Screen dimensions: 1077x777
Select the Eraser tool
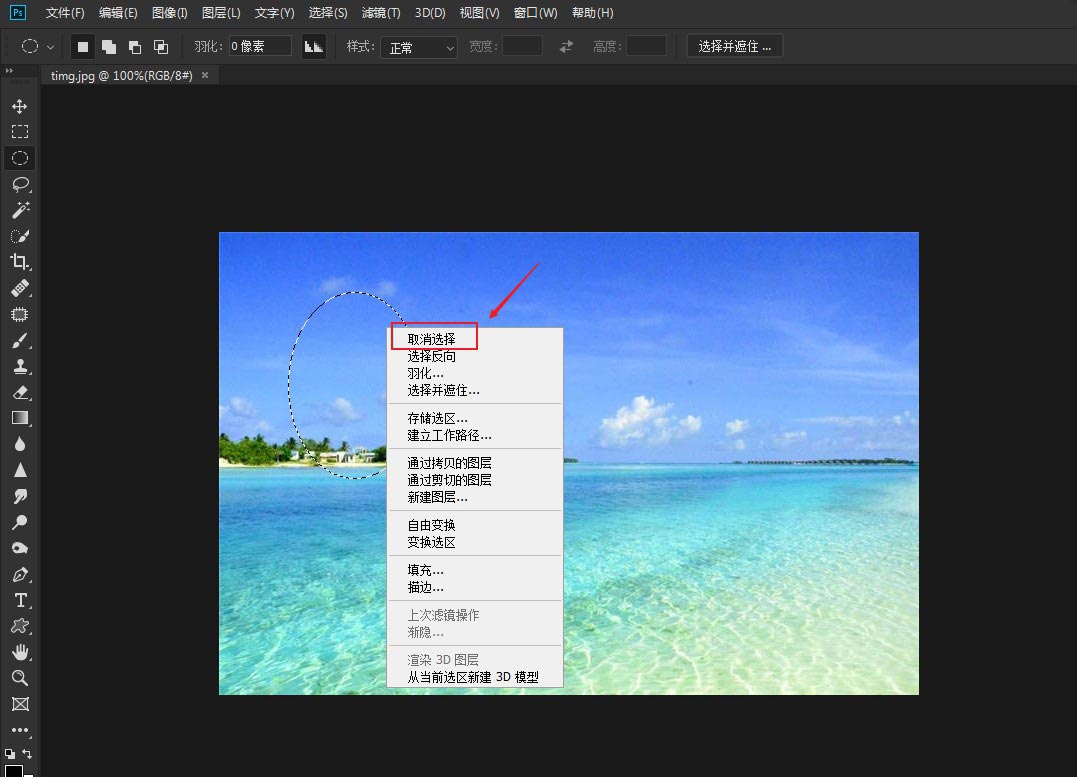(20, 392)
